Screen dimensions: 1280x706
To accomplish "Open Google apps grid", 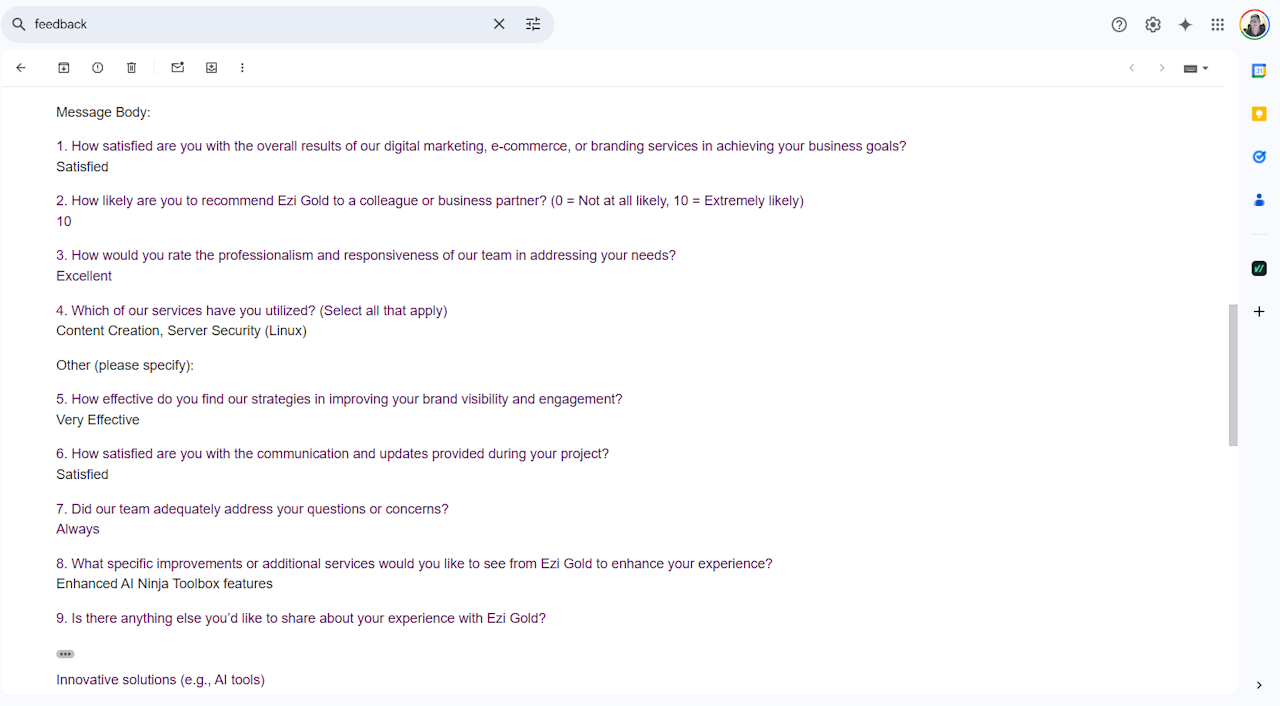I will pos(1218,25).
